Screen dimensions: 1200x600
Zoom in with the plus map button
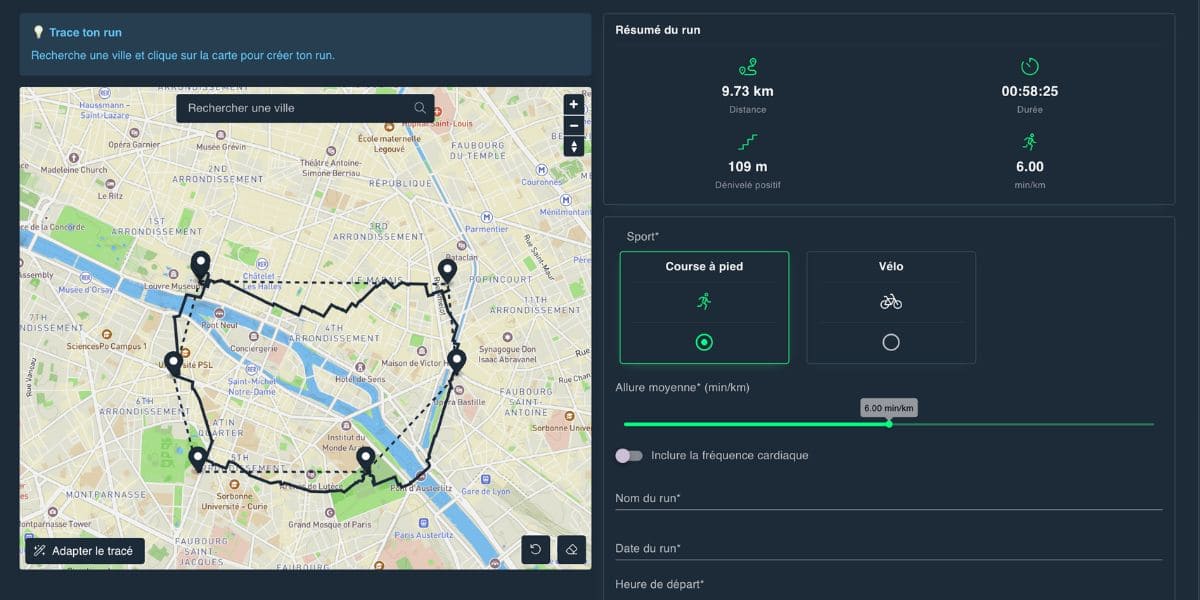point(573,104)
